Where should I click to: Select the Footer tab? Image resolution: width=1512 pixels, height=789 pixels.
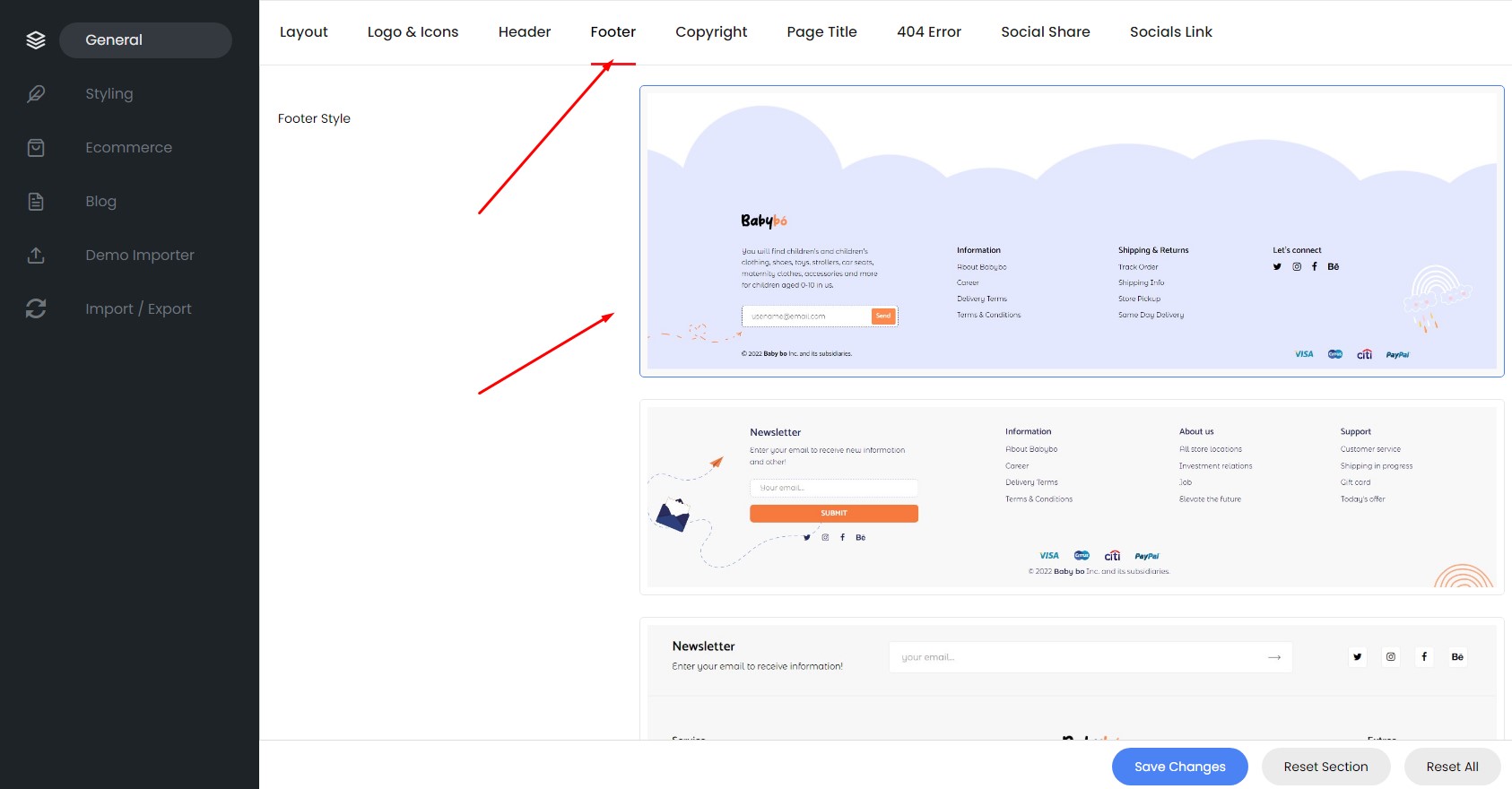[613, 32]
